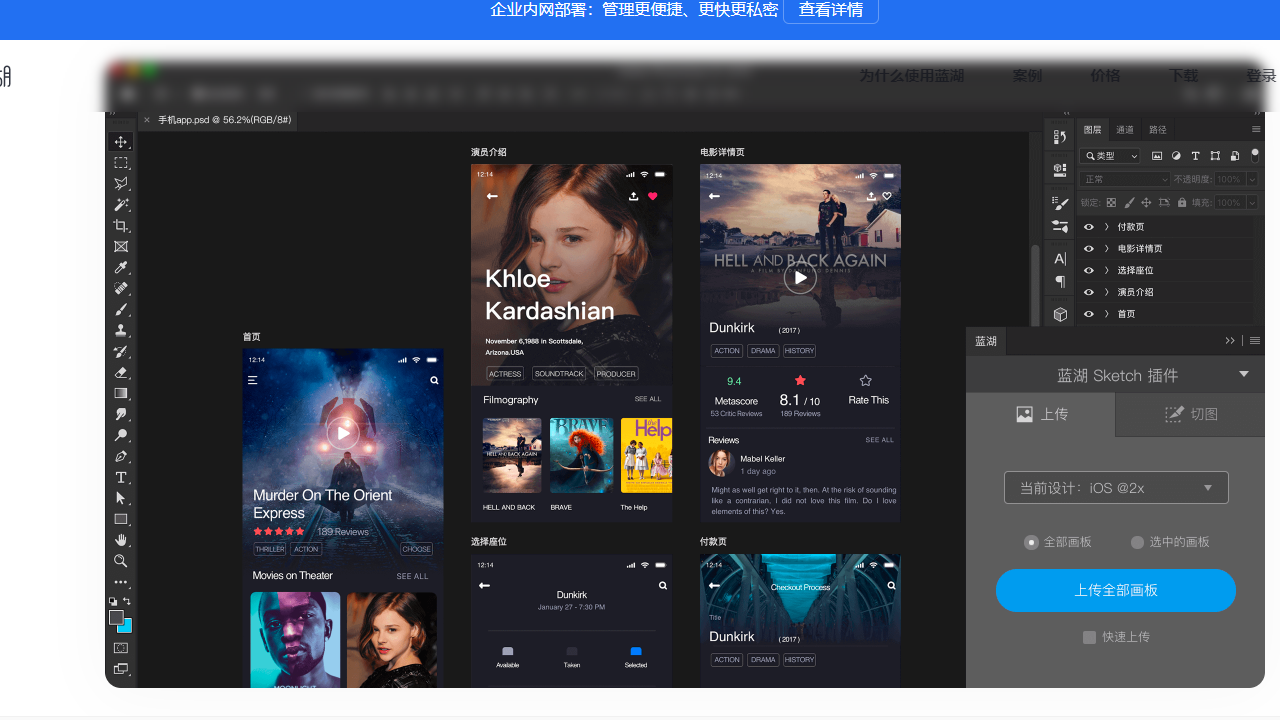Expand the 选择座位 layer group
The image size is (1280, 720).
[1106, 270]
